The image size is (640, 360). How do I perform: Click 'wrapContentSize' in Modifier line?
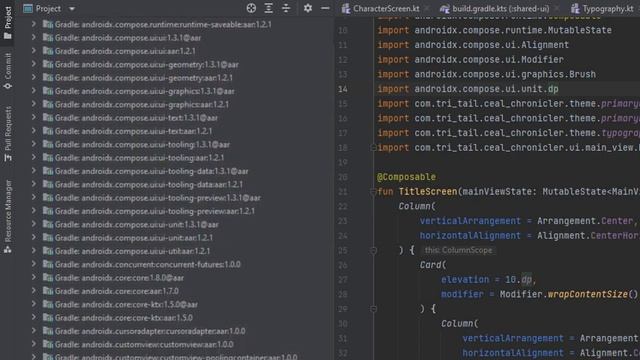(587, 294)
